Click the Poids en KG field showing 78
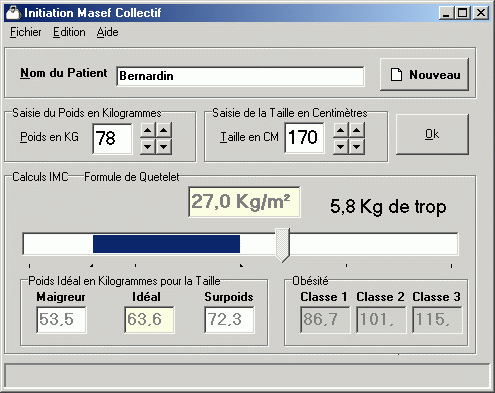This screenshot has height=393, width=495. (x=112, y=139)
